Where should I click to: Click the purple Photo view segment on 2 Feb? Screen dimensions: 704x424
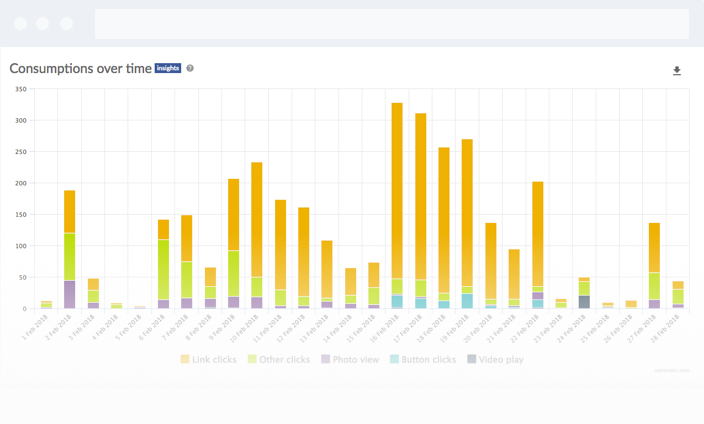point(69,294)
